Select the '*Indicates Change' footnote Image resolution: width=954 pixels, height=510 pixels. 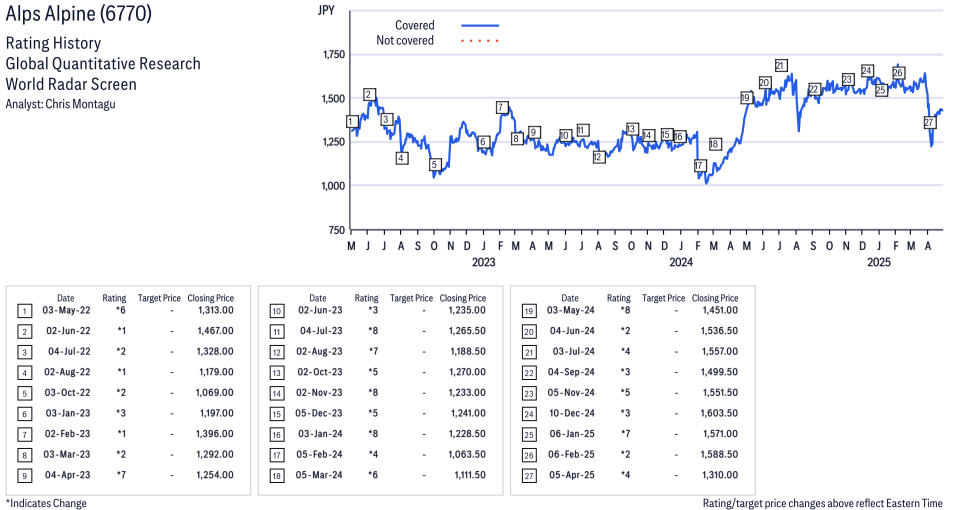[x=46, y=503]
